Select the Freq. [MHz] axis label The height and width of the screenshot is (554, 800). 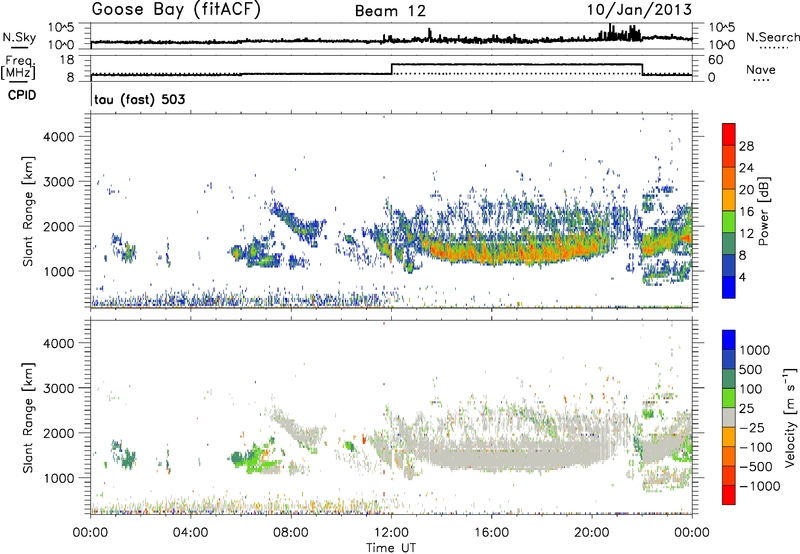click(18, 67)
